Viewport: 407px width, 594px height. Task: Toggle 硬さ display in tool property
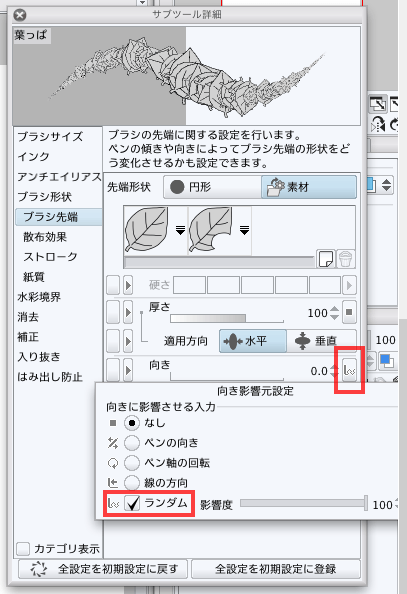(x=113, y=285)
